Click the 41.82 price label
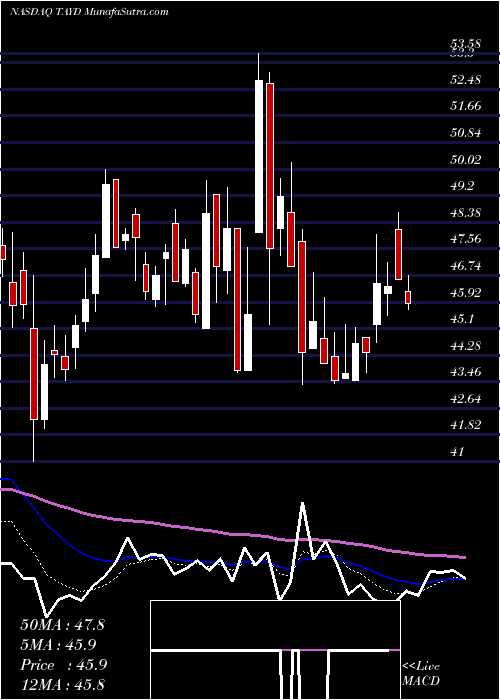 [x=466, y=425]
